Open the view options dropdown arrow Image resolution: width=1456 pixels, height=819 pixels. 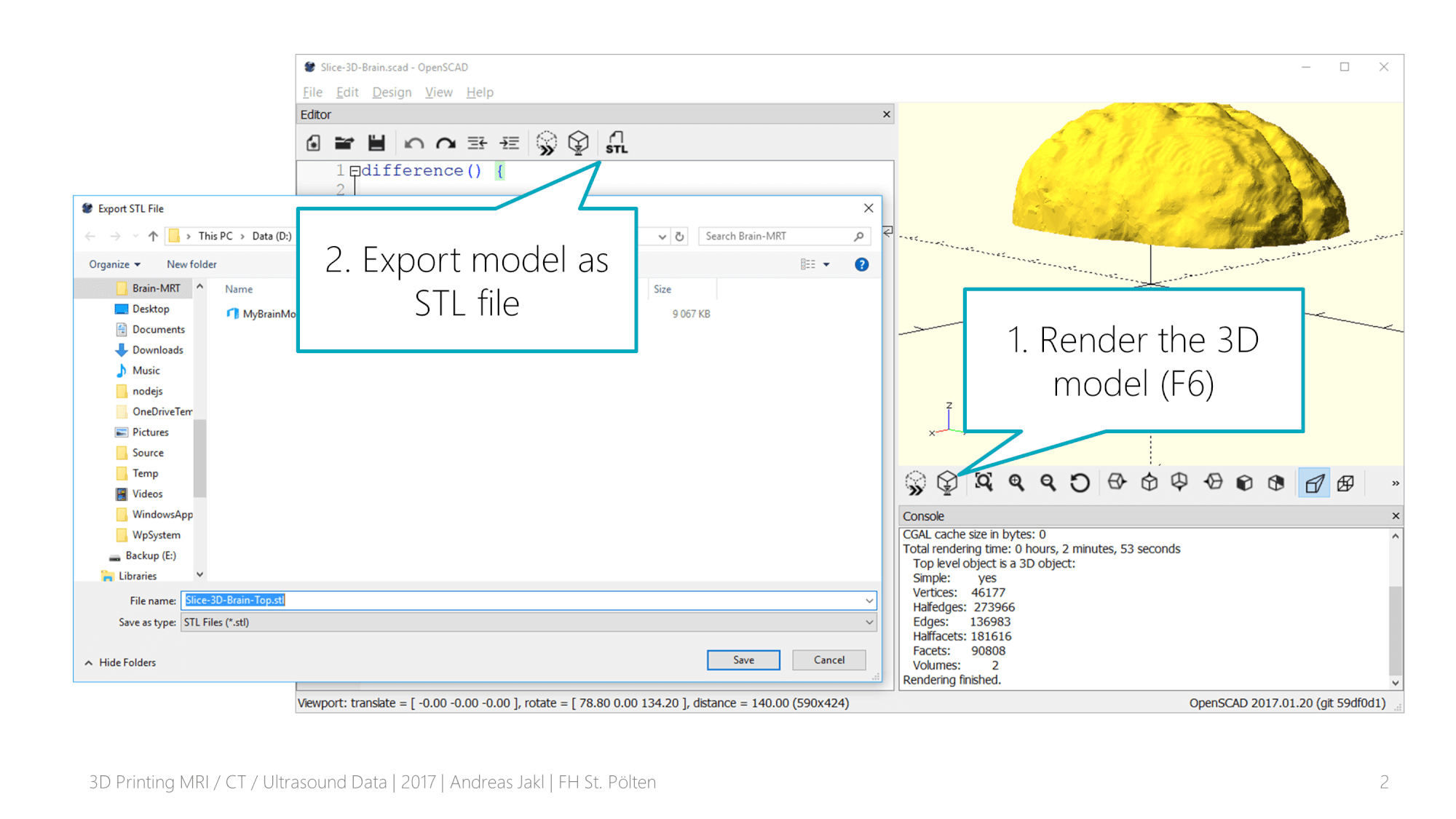point(826,264)
